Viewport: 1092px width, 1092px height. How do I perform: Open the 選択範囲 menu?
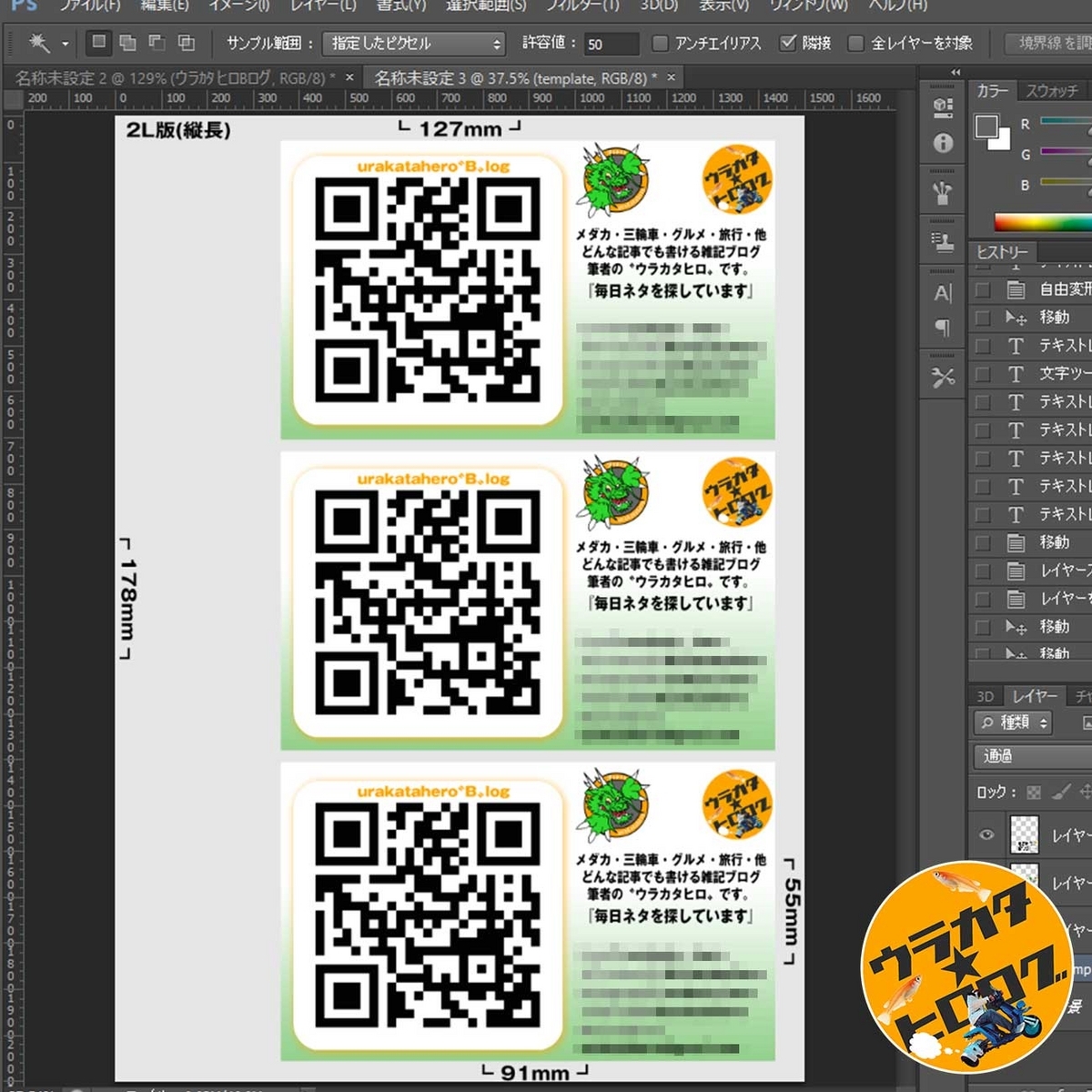pos(486,5)
